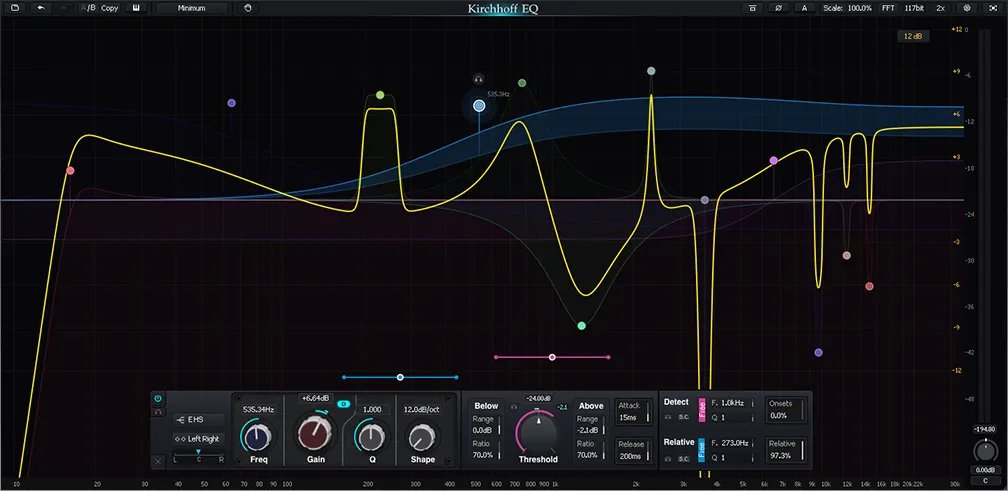Click the red Gain knob
This screenshot has height=491, width=1008.
[315, 433]
